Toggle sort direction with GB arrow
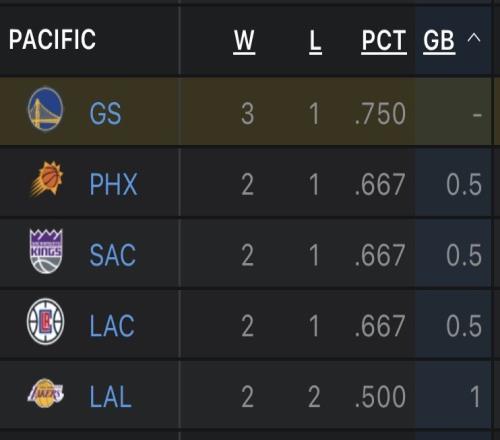This screenshot has width=500, height=440. tap(474, 39)
